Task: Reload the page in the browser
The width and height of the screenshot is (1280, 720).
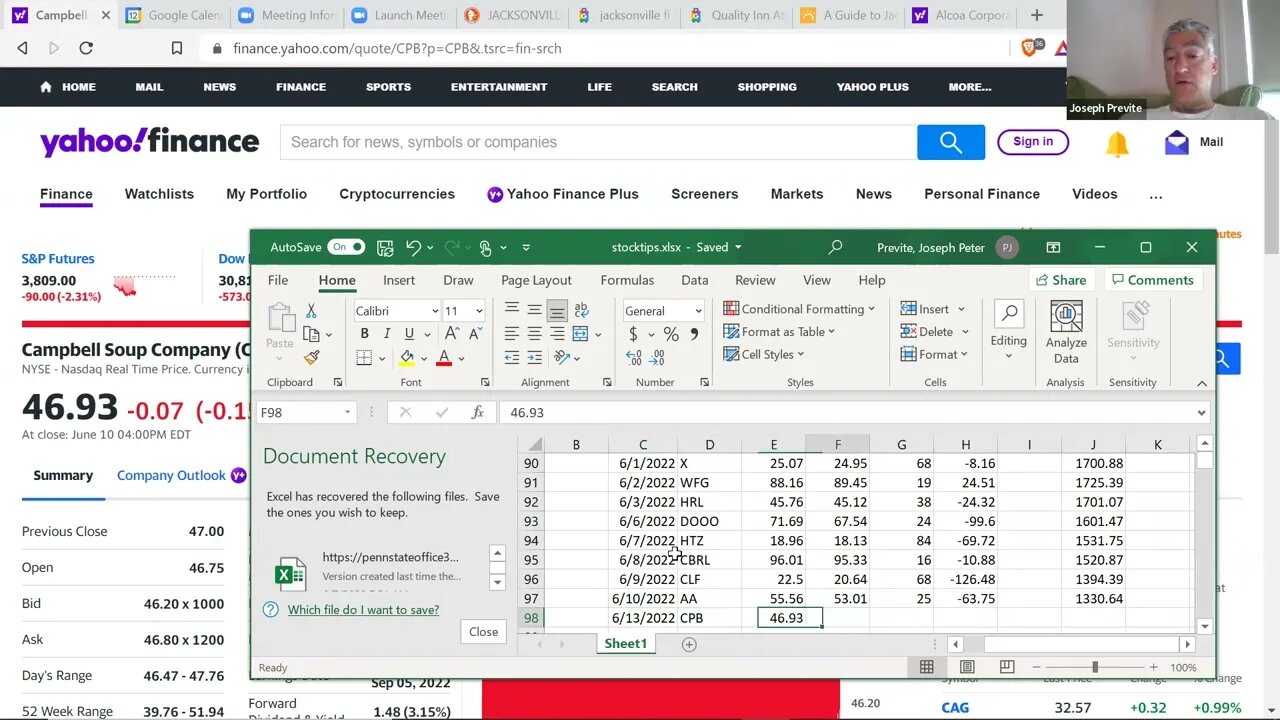Action: tap(86, 48)
